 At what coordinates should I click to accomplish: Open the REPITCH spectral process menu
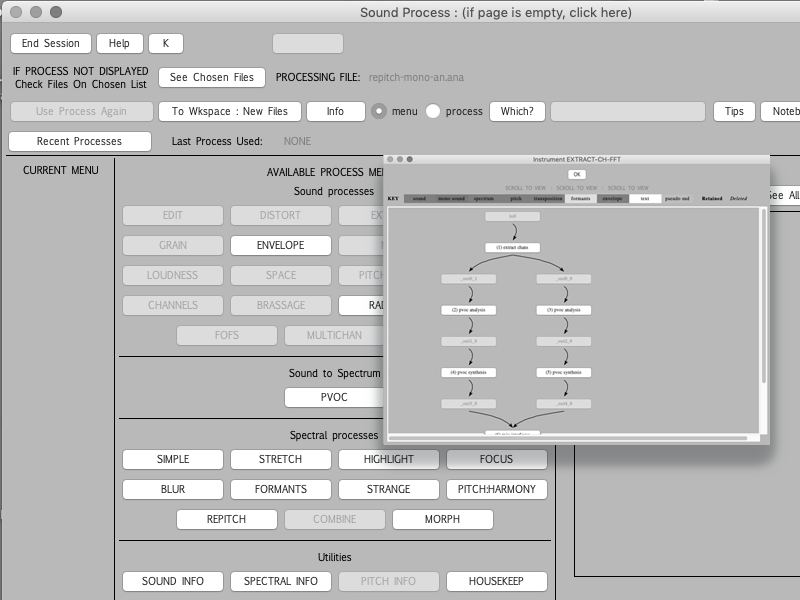pyautogui.click(x=226, y=520)
